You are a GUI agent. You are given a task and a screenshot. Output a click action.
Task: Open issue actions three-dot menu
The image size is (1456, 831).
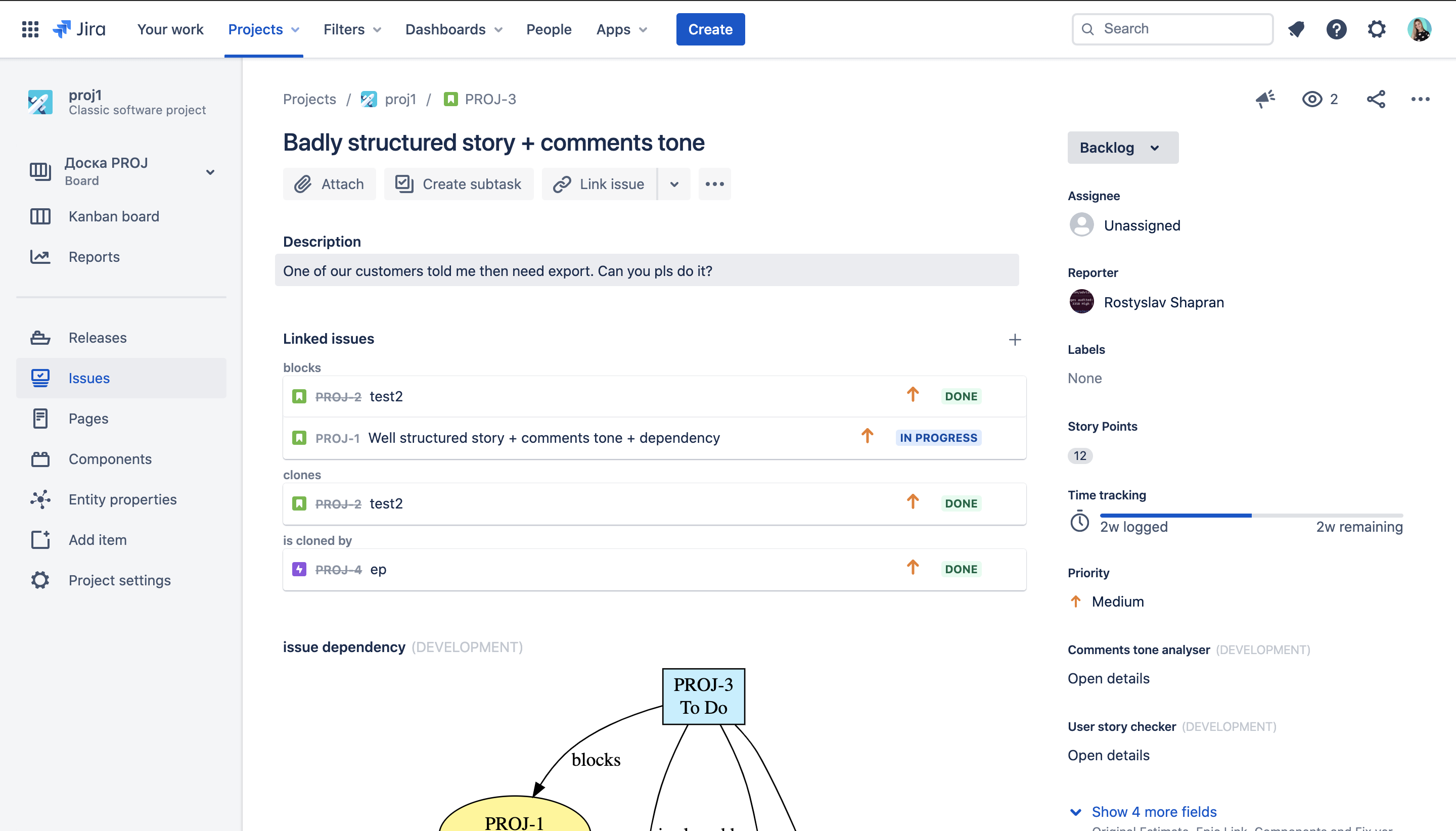coord(1420,99)
